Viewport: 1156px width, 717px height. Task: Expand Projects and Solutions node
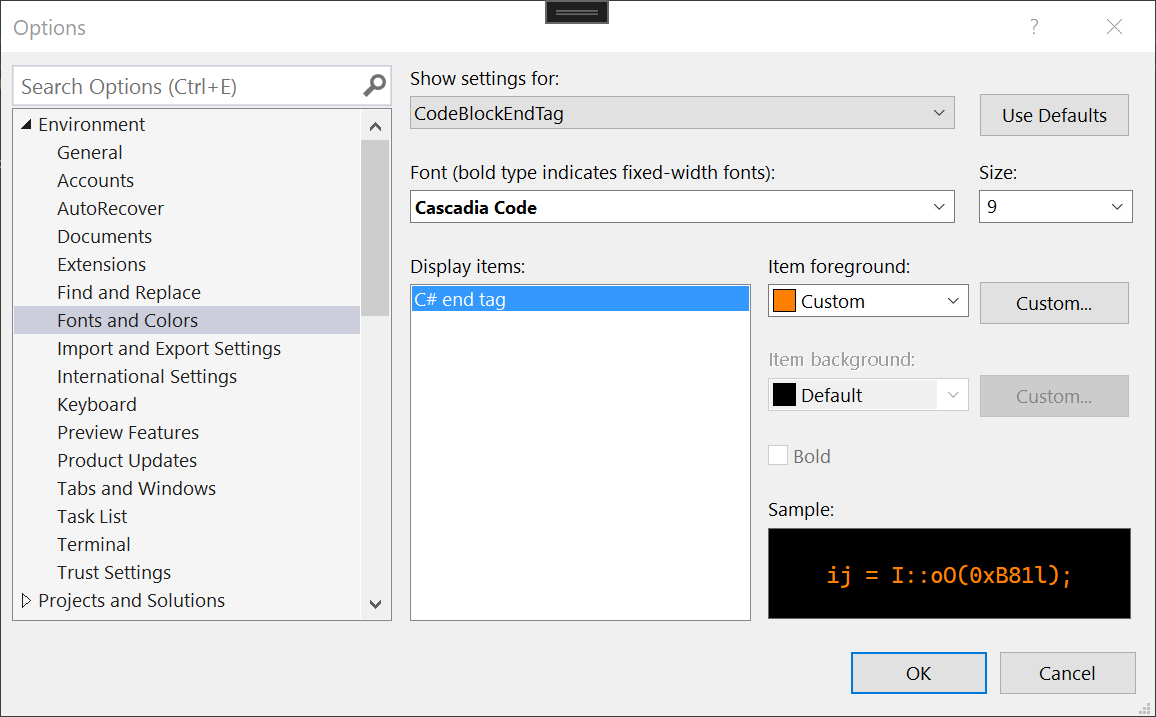26,601
